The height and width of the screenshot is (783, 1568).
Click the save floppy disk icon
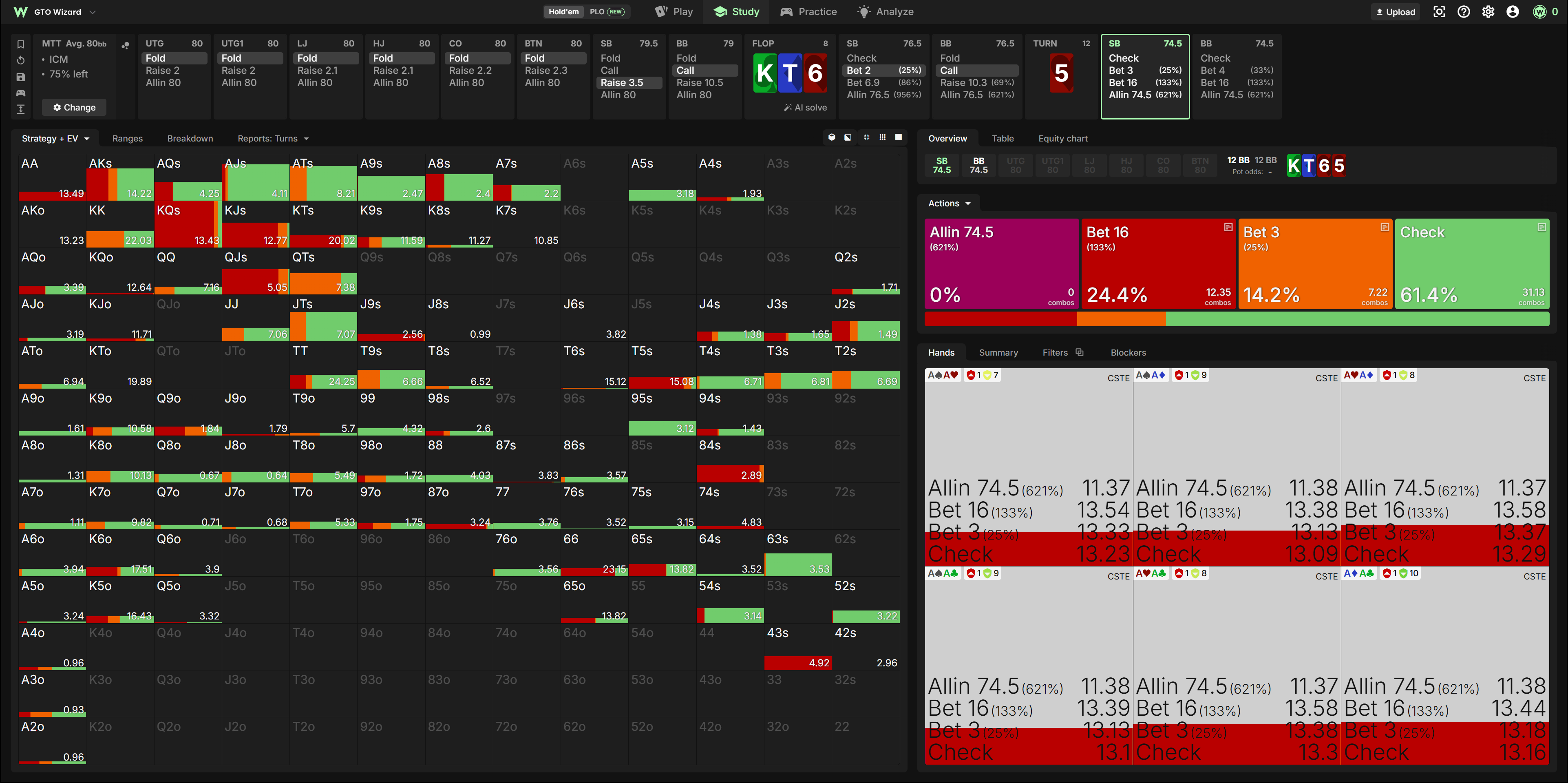[21, 77]
